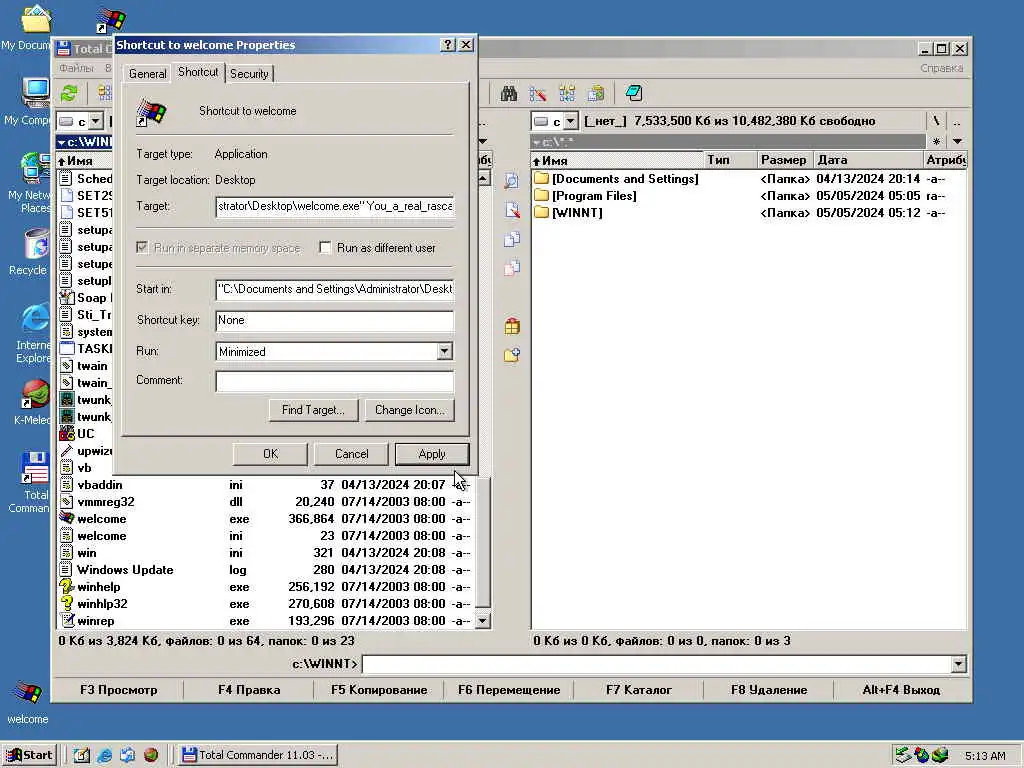Click the multi-rename tool icon in toolbar
The width and height of the screenshot is (1024, 768).
(x=537, y=93)
